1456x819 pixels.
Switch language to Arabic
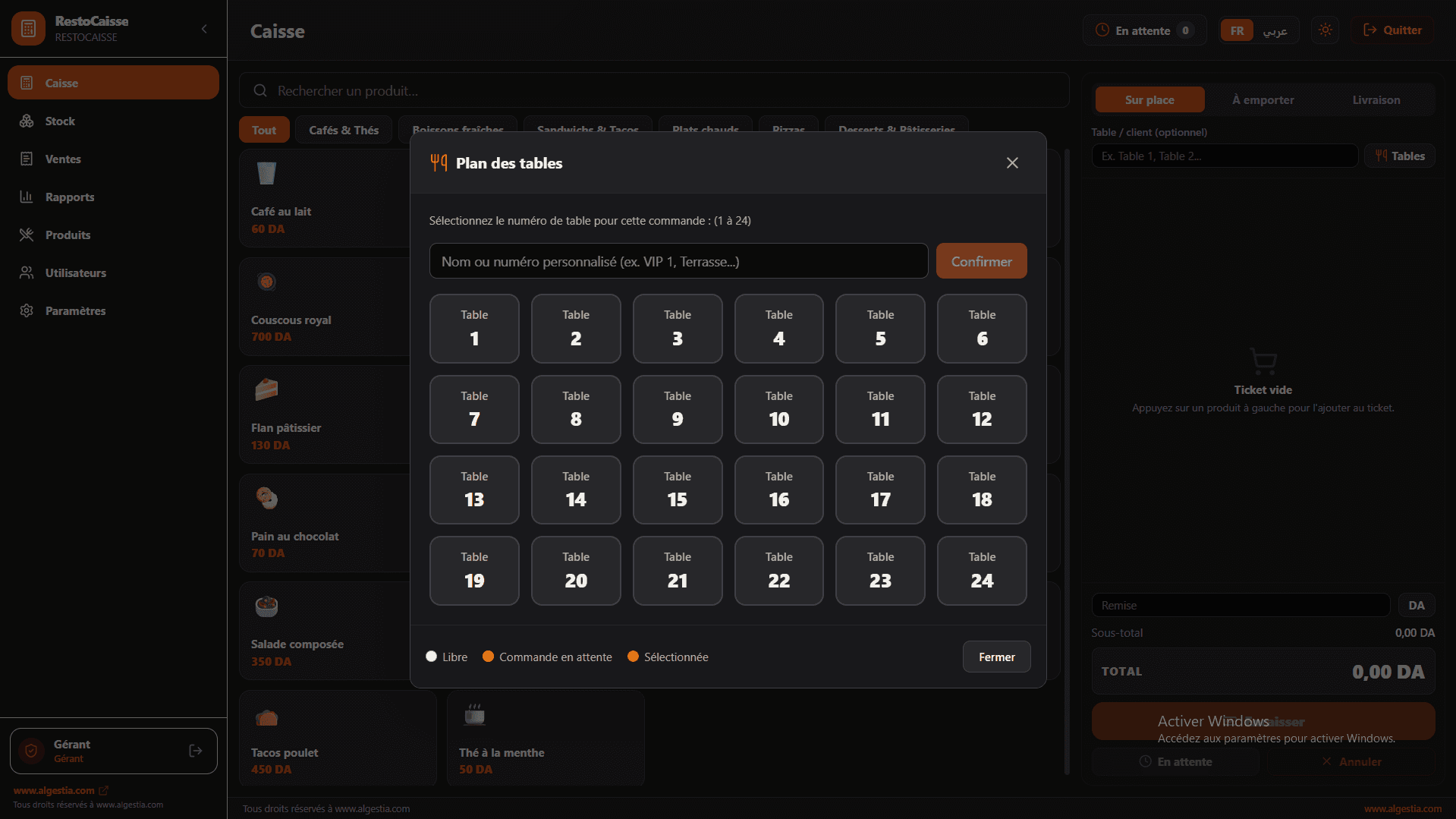tap(1275, 30)
